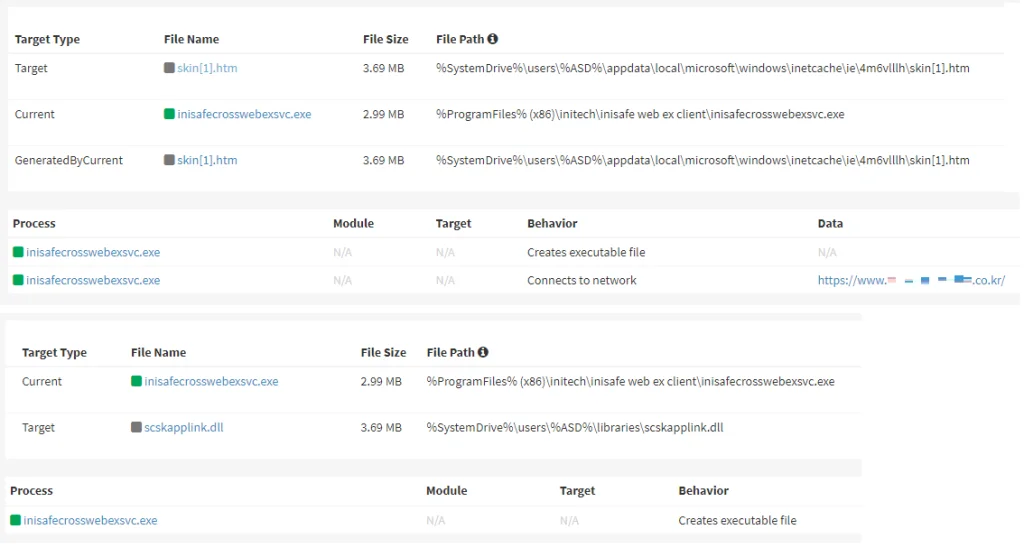1024x548 pixels.
Task: Click green process icon in the bottom Process table
Action: coord(15,520)
